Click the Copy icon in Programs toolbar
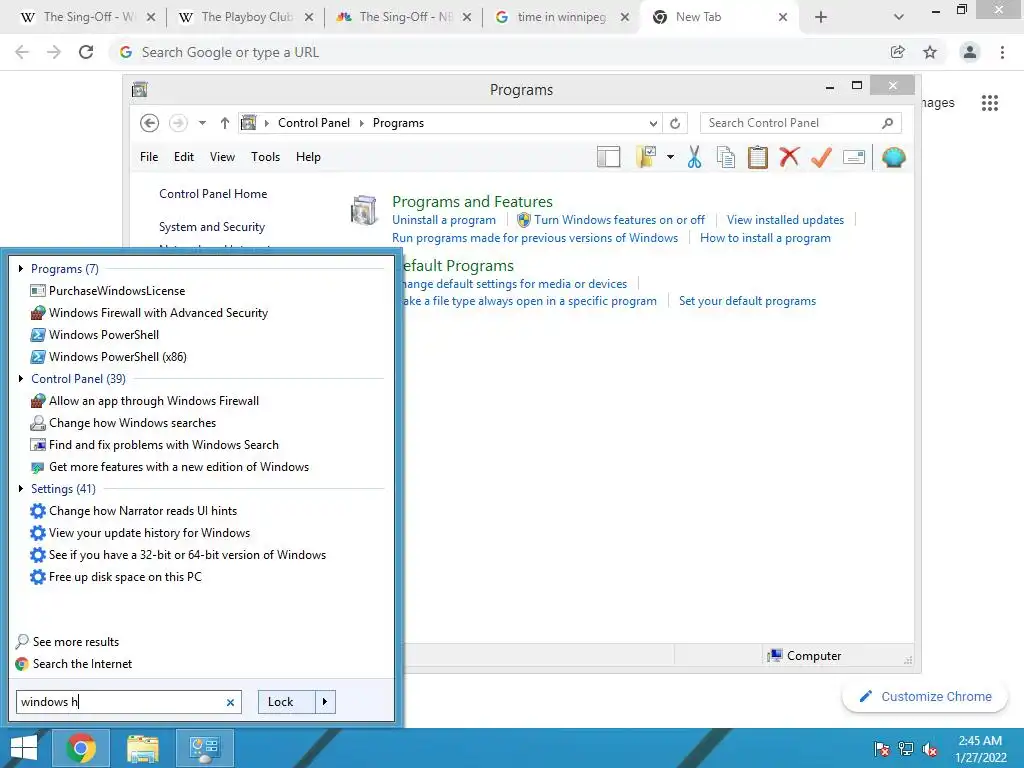1024x768 pixels. 726,157
